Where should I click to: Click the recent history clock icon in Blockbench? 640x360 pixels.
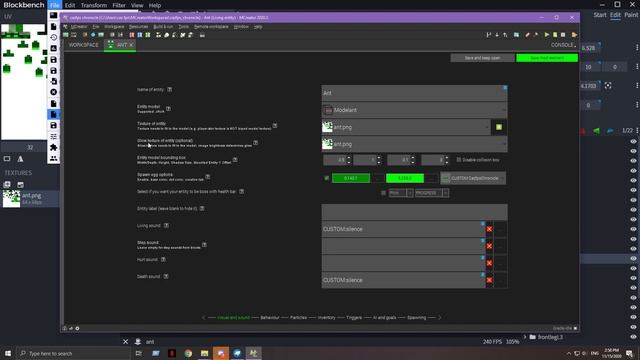click(53, 38)
